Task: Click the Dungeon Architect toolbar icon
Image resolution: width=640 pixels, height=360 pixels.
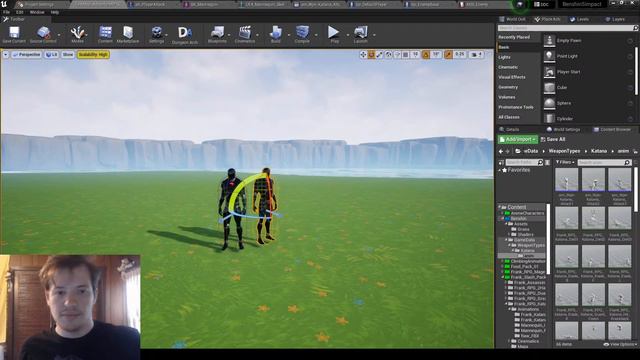Action: coord(184,32)
